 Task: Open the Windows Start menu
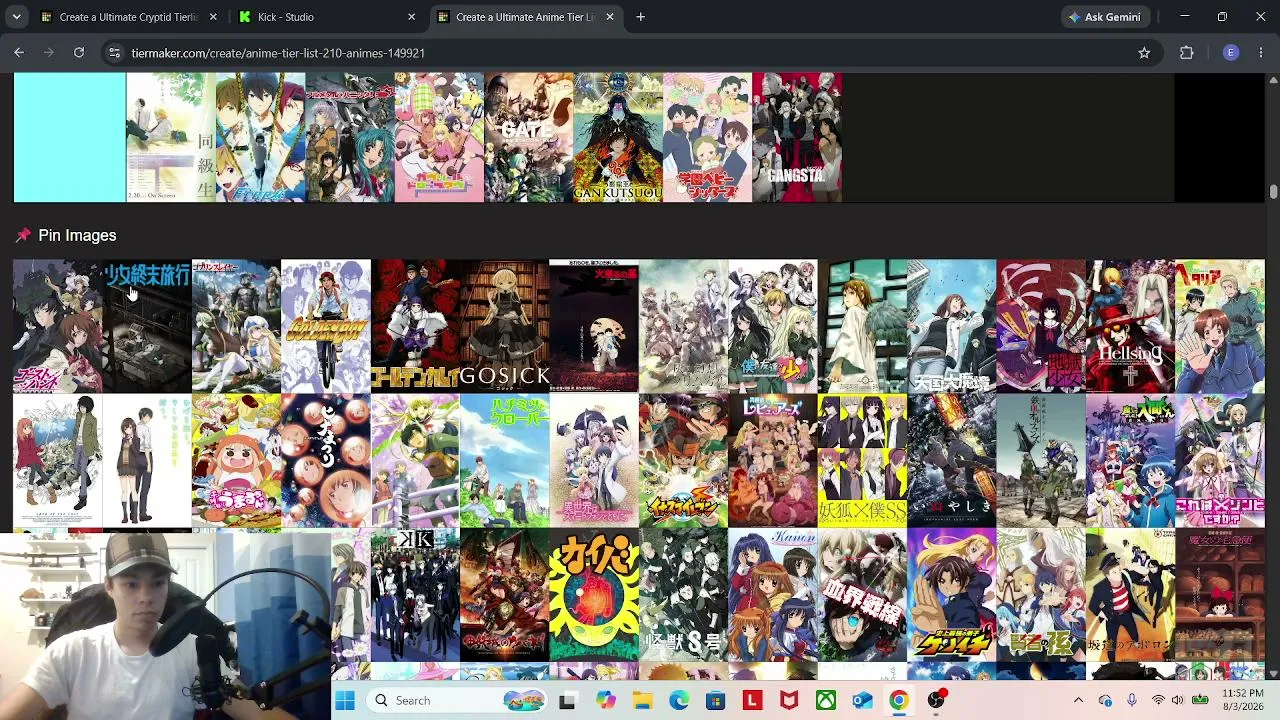[x=345, y=701]
